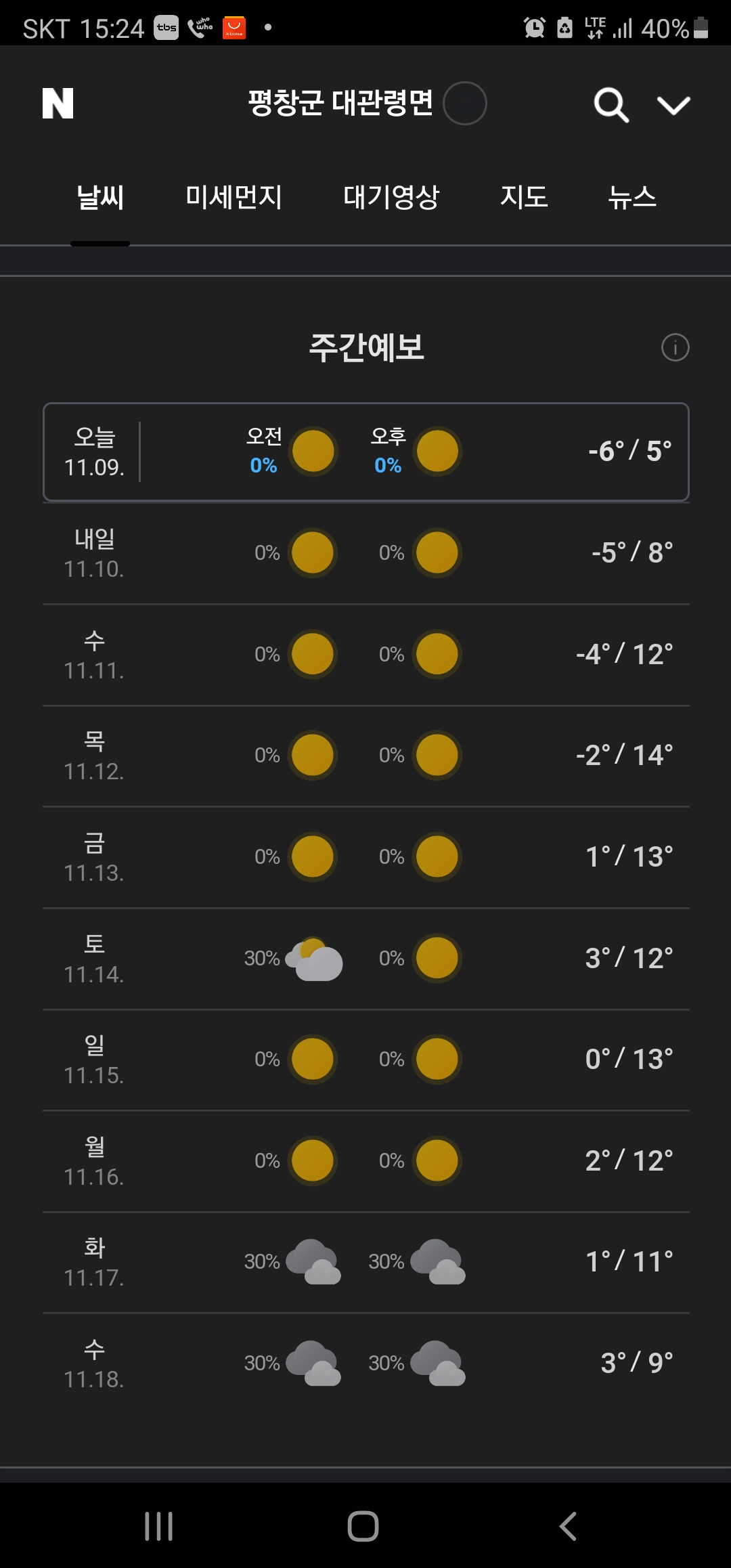Image resolution: width=731 pixels, height=1568 pixels.
Task: Tap the Android back navigation button
Action: 568,1526
